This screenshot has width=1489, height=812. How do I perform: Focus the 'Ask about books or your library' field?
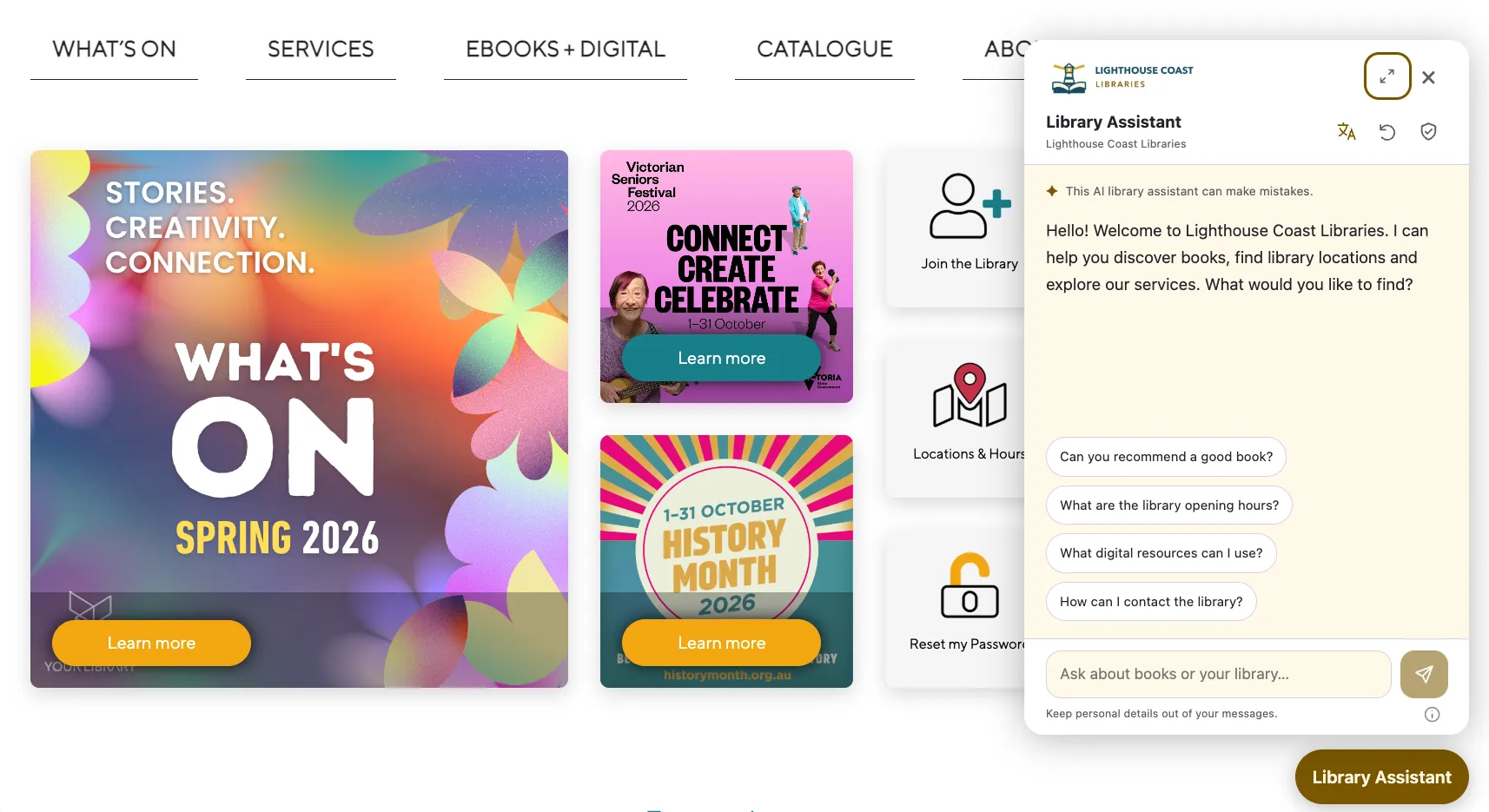click(1218, 674)
